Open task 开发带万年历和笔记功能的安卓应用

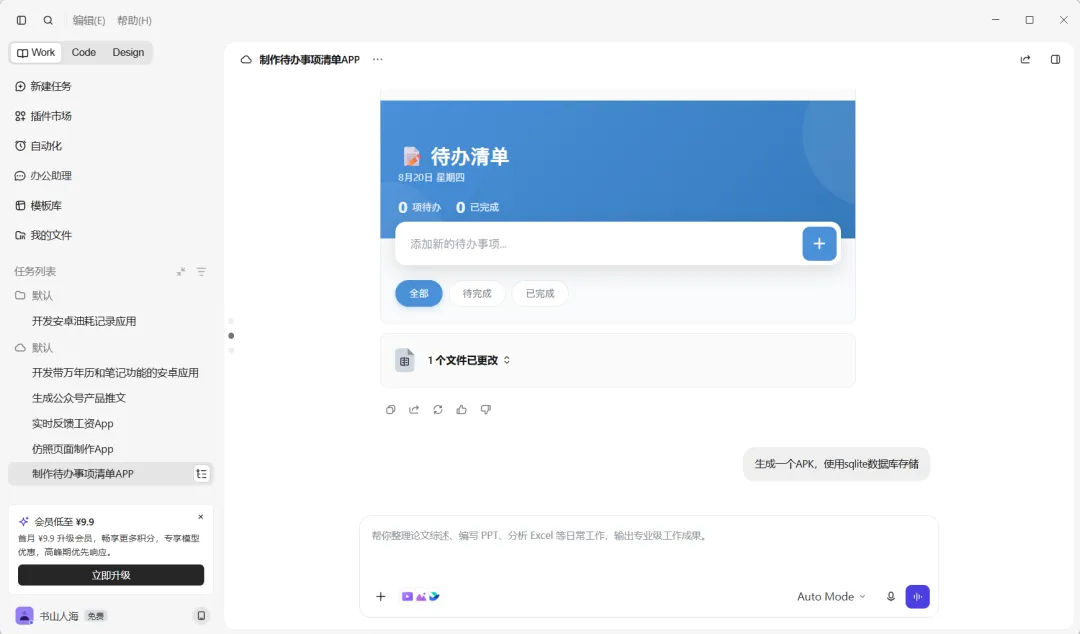pos(115,373)
